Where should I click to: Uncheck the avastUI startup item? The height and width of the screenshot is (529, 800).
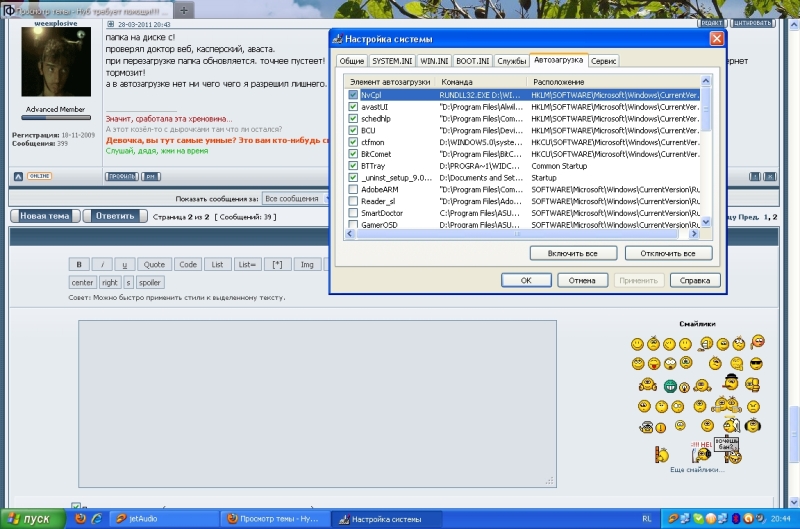[353, 106]
